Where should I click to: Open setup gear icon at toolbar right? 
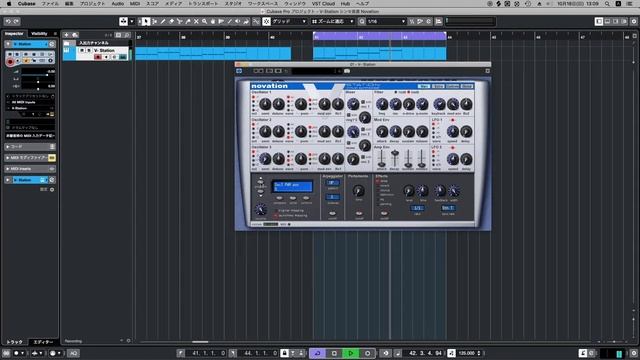point(634,21)
